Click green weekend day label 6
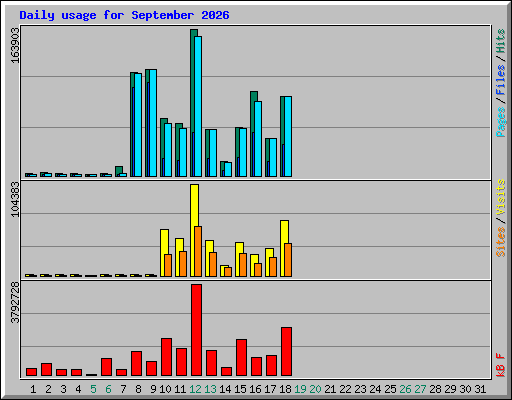 coord(108,389)
